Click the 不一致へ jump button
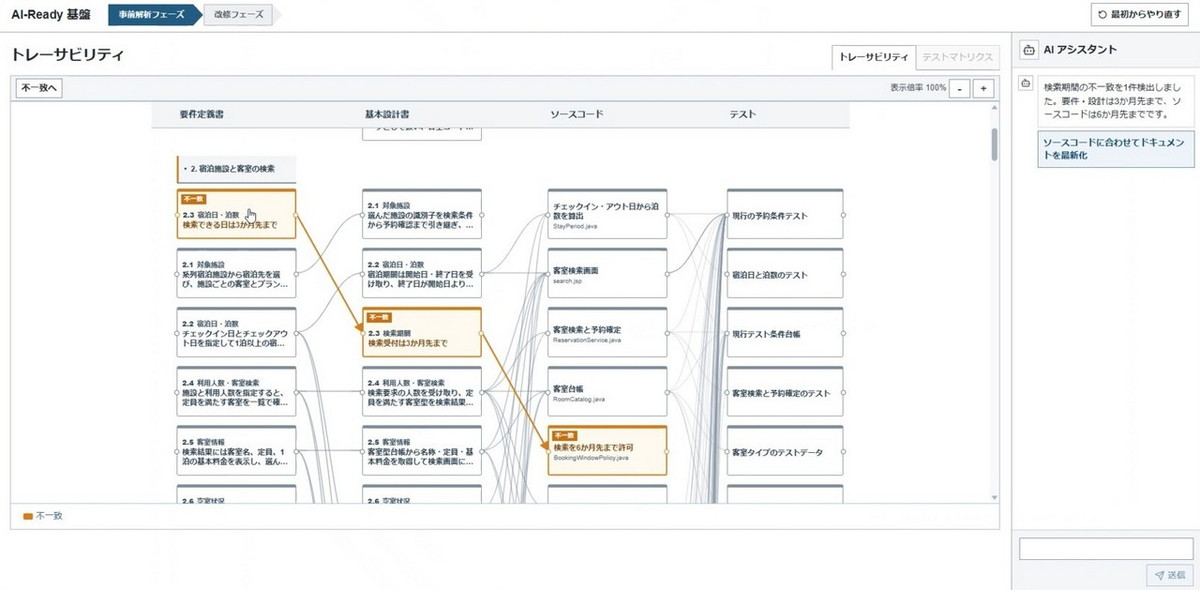This screenshot has width=1200, height=590. (40, 88)
